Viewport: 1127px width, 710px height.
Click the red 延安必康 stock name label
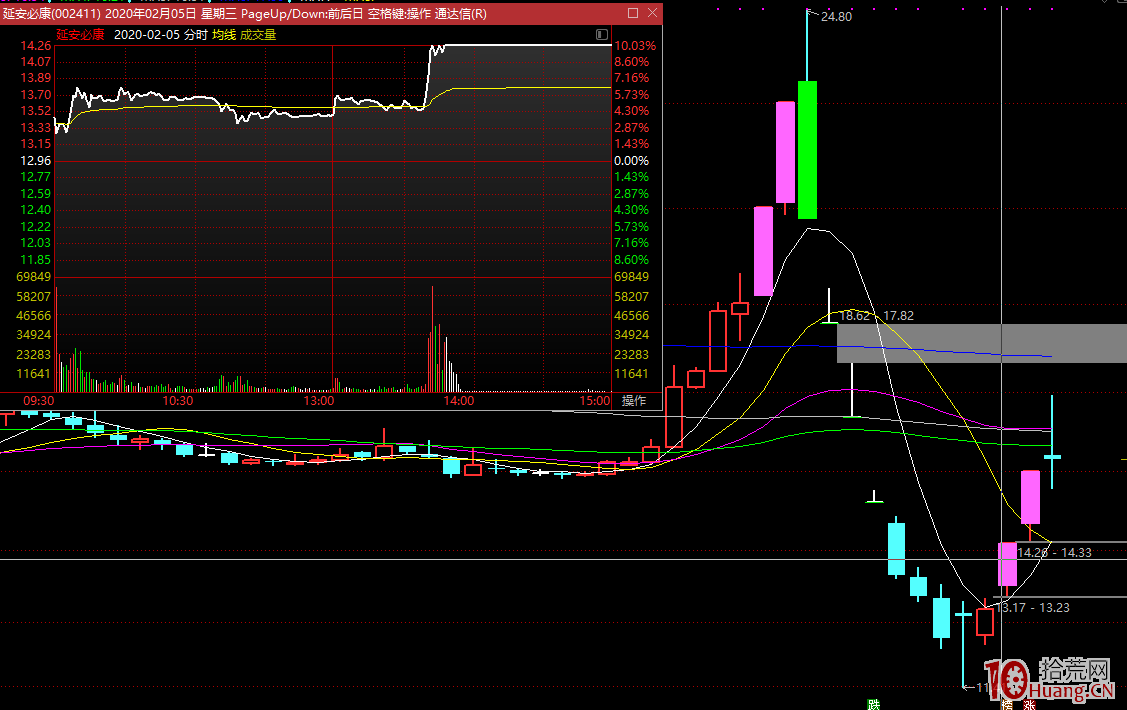(x=80, y=34)
